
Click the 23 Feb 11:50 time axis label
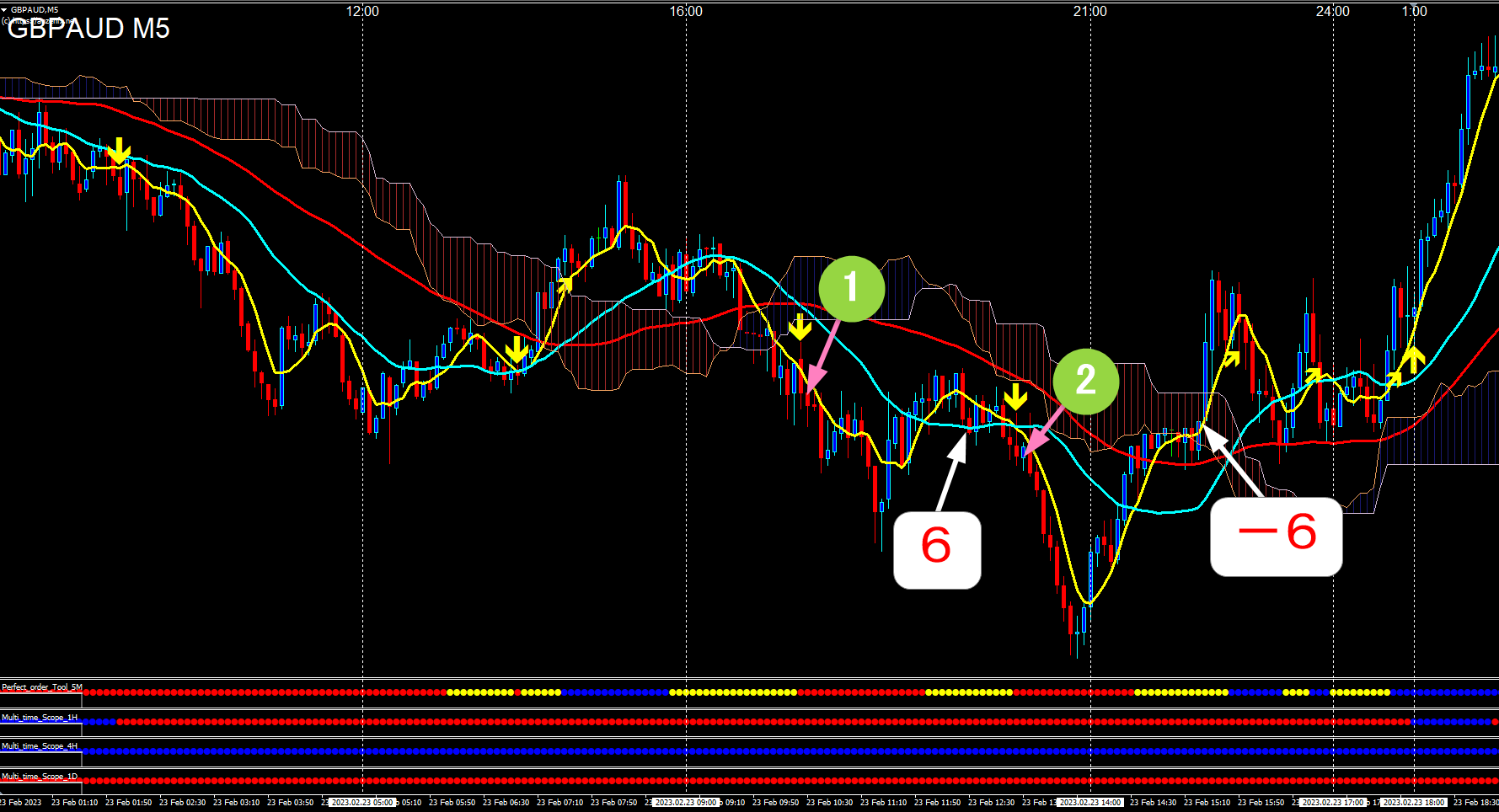tap(938, 803)
